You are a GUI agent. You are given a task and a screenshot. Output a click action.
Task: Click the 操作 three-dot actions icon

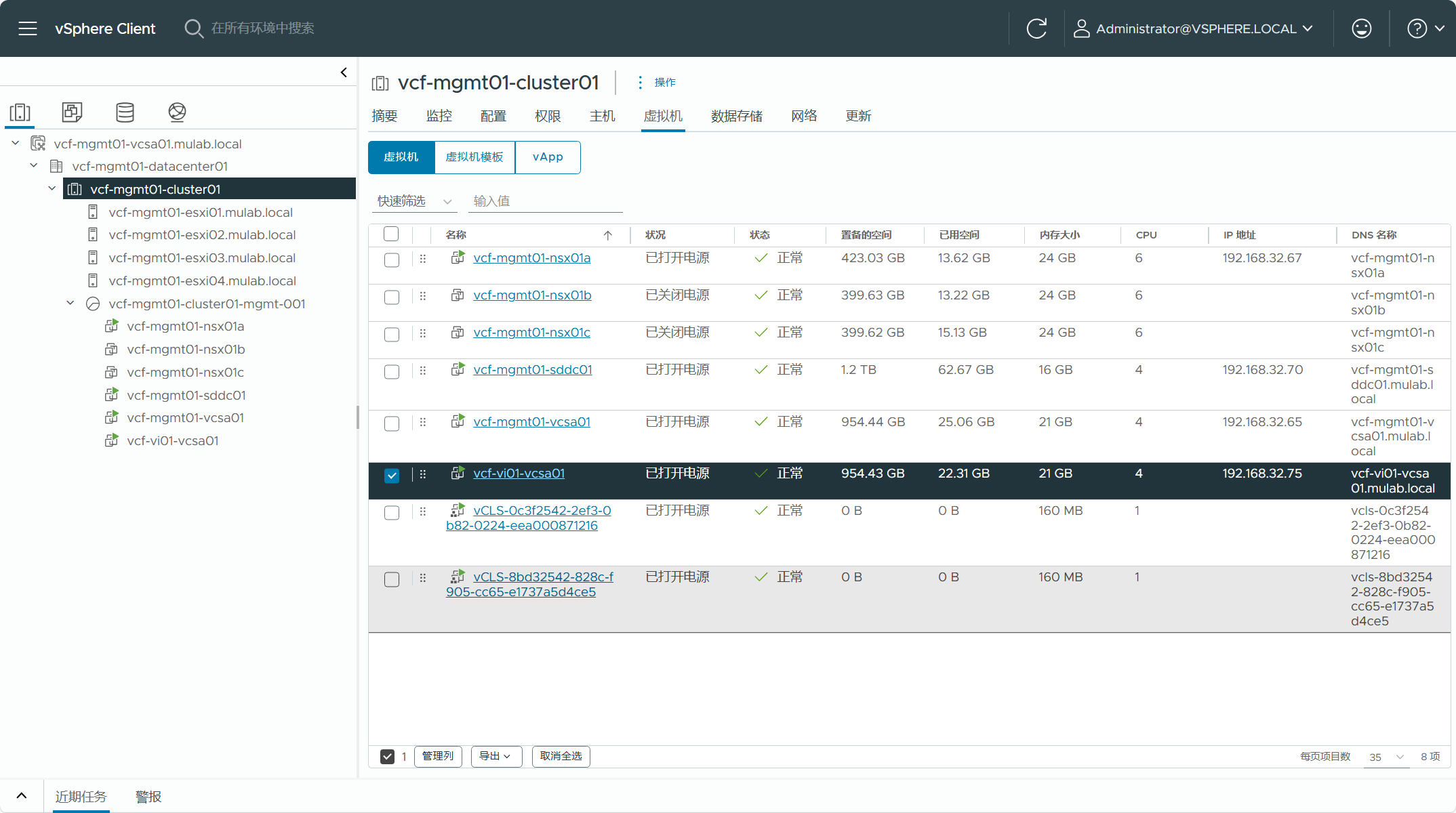(640, 82)
